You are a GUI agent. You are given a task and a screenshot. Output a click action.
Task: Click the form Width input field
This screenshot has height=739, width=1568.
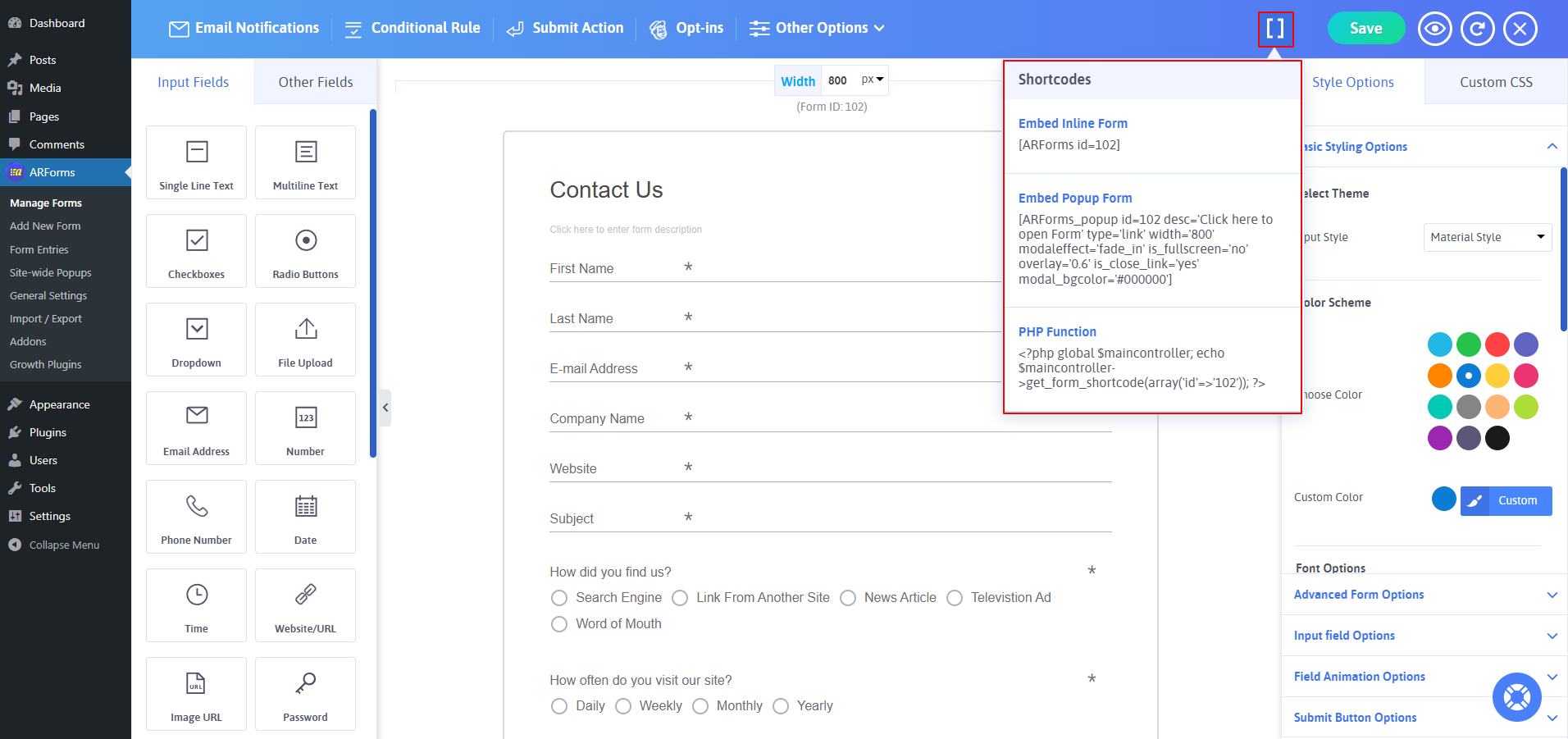tap(838, 80)
